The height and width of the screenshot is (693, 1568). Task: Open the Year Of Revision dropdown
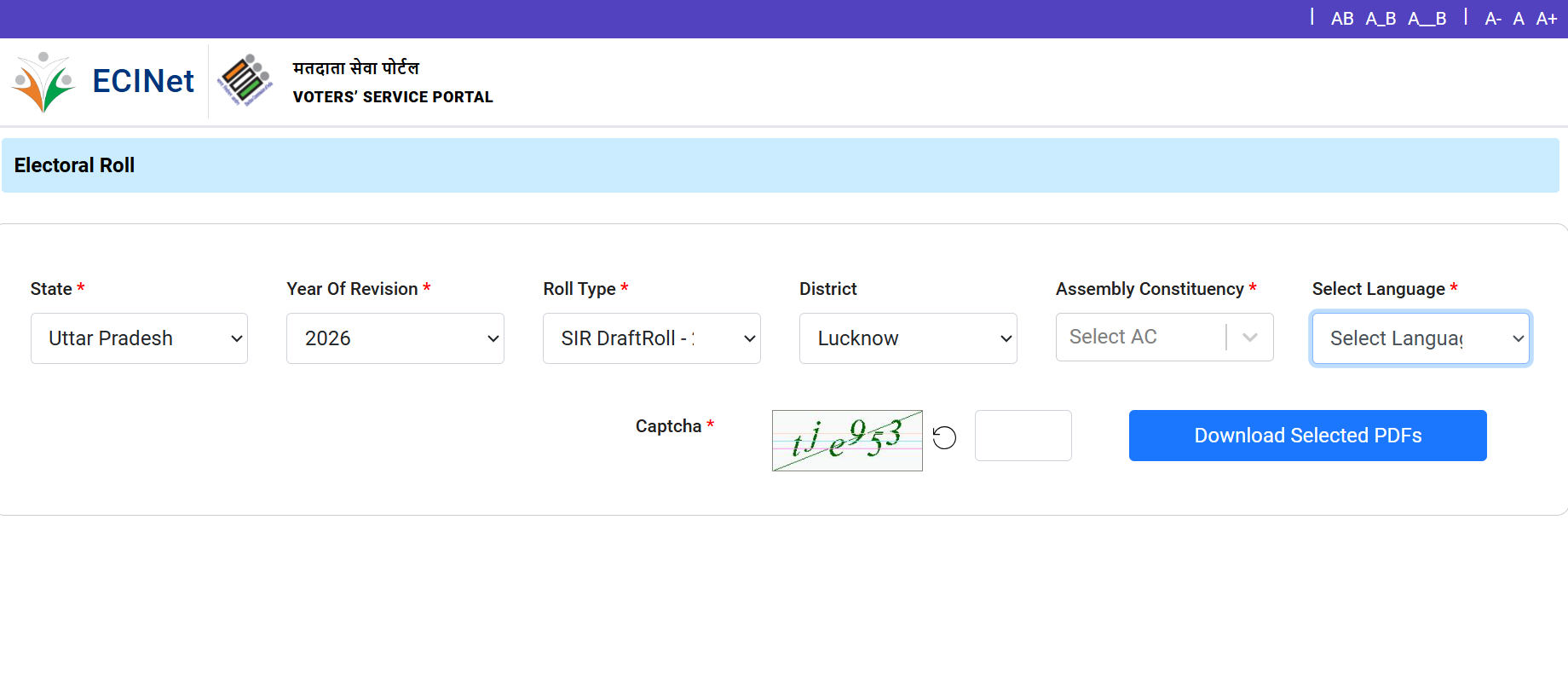click(395, 338)
